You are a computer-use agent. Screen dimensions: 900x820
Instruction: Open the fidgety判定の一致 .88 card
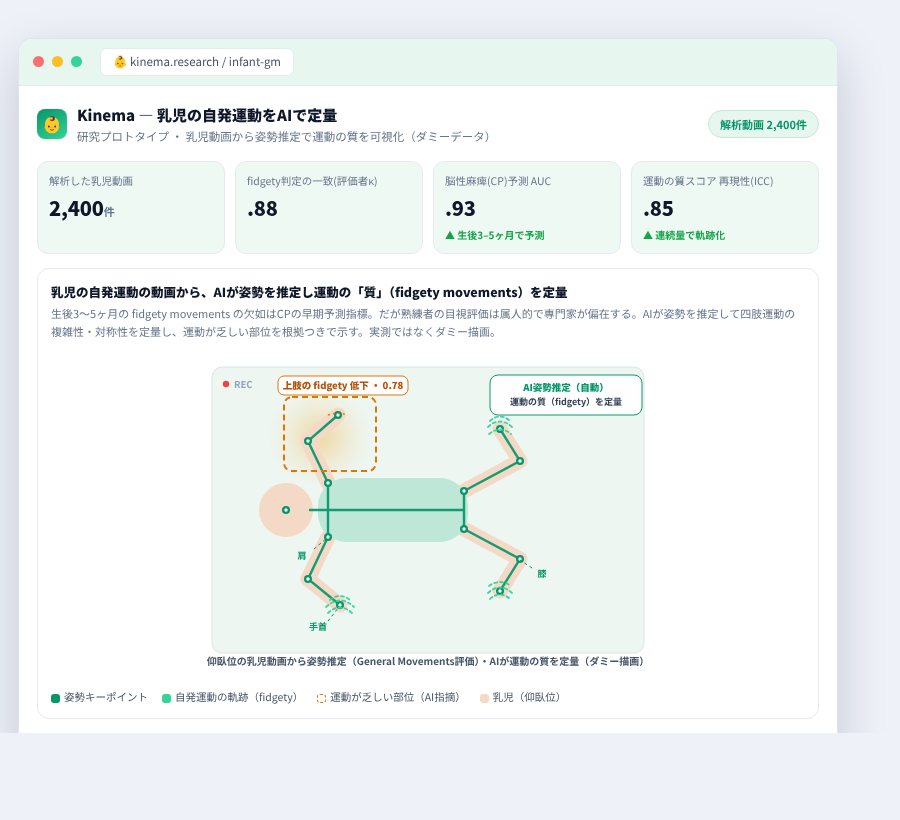[x=329, y=207]
